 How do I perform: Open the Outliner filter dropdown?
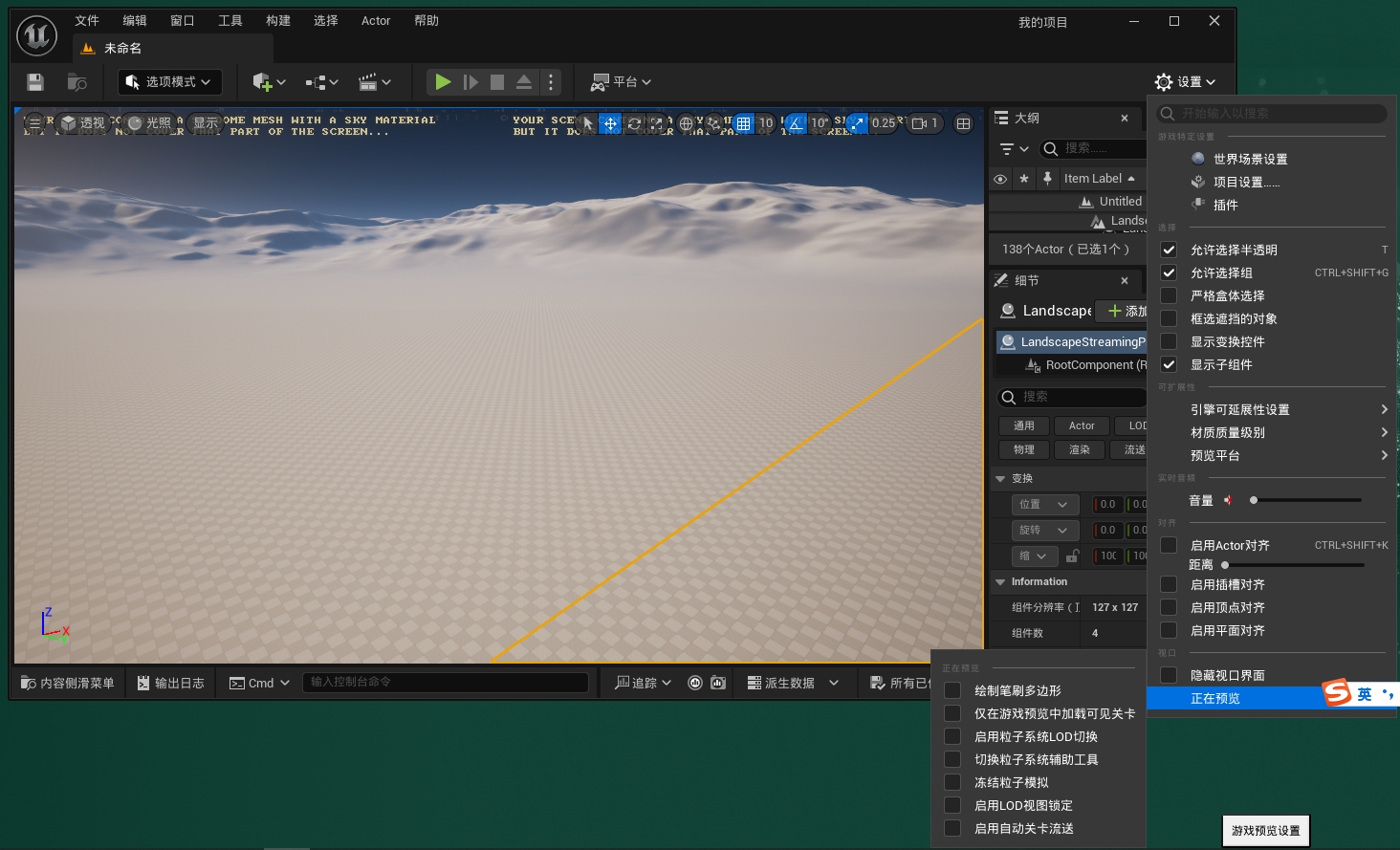point(1014,149)
